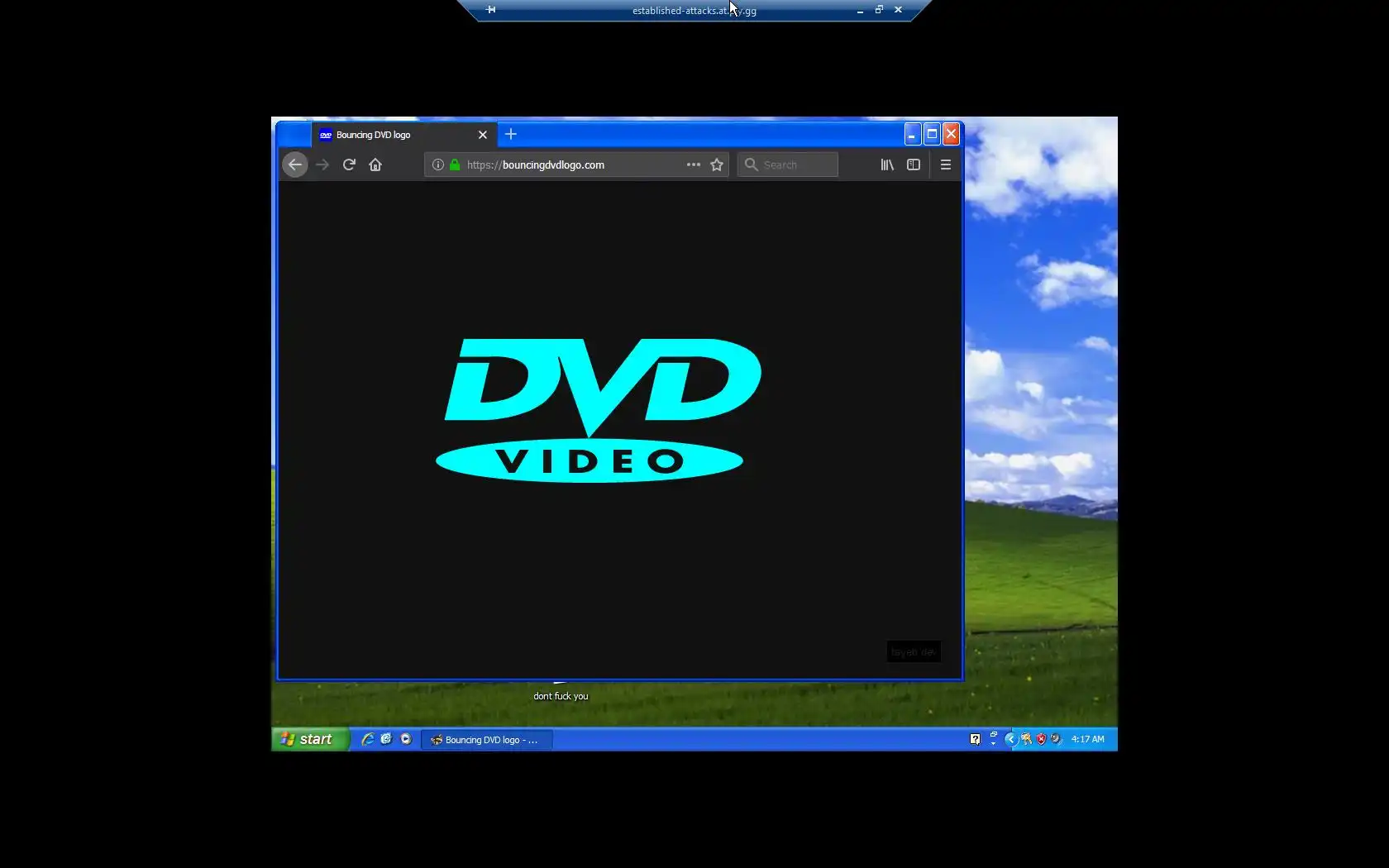Open a new tab with the plus button
Viewport: 1389px width, 868px height.
(x=511, y=134)
